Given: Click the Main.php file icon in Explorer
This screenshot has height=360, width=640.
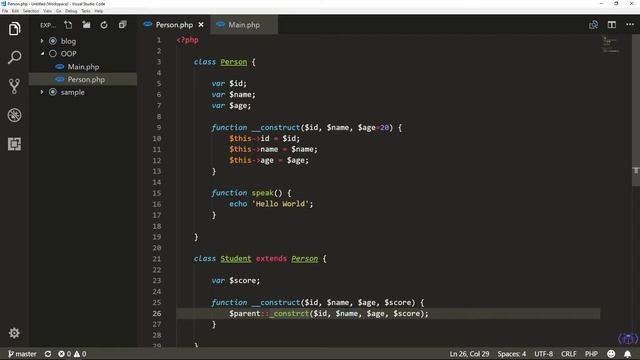Looking at the screenshot, I should pos(60,67).
